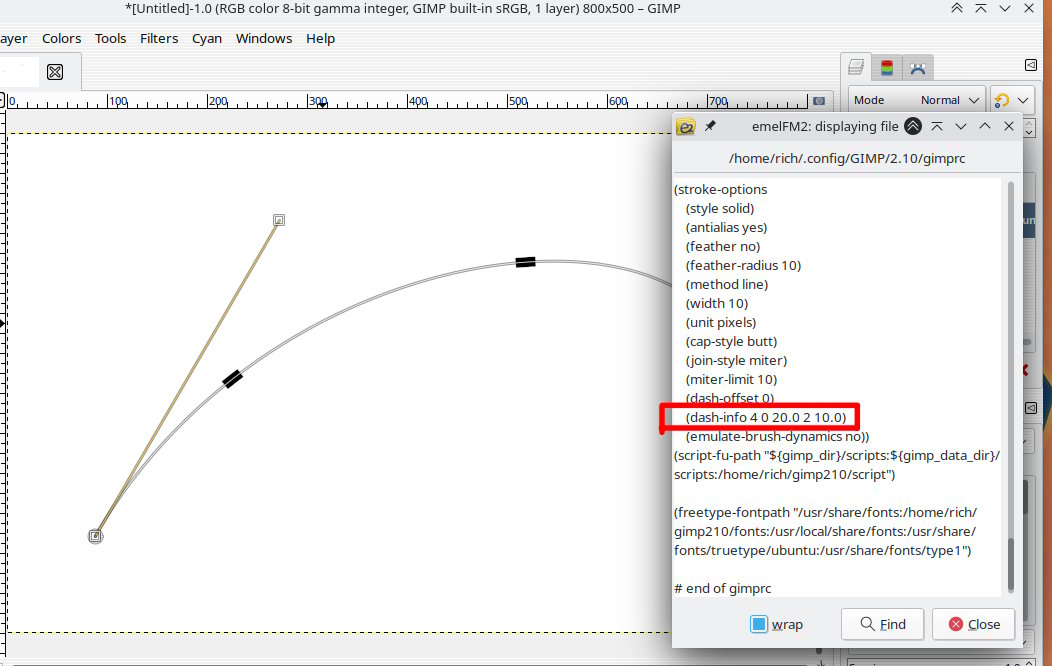Screen dimensions: 1052x666
Task: Open the blend mode group switcher dropdown
Action: (1012, 101)
